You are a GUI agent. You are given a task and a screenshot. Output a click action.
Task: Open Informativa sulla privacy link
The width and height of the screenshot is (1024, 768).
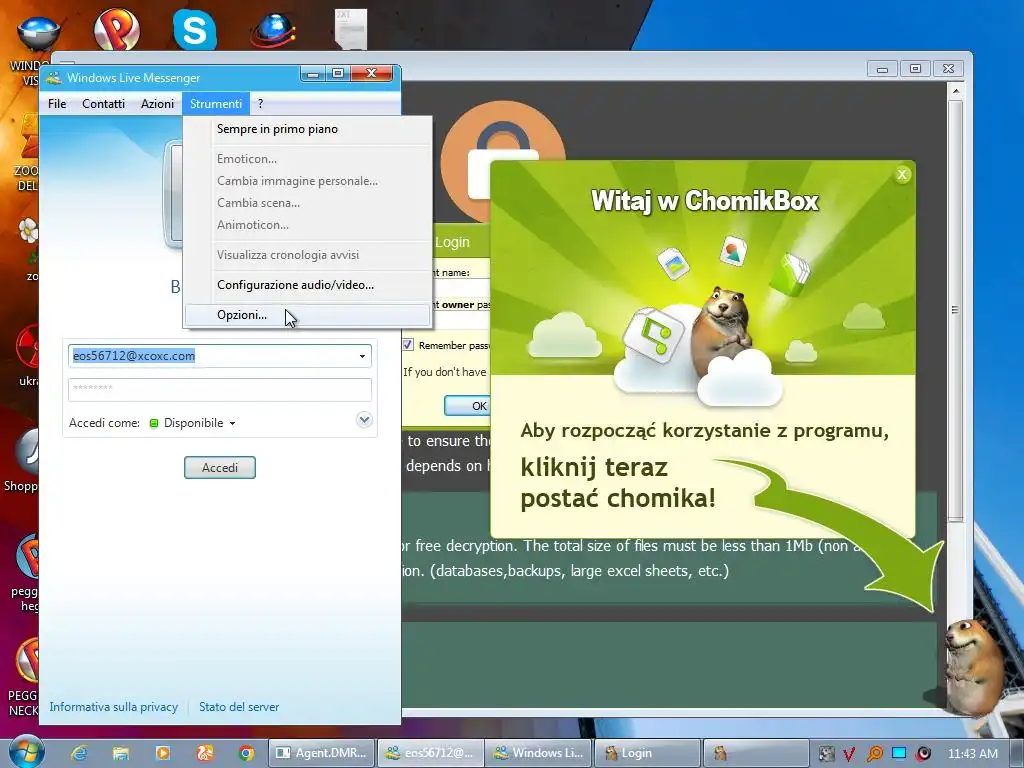(114, 707)
